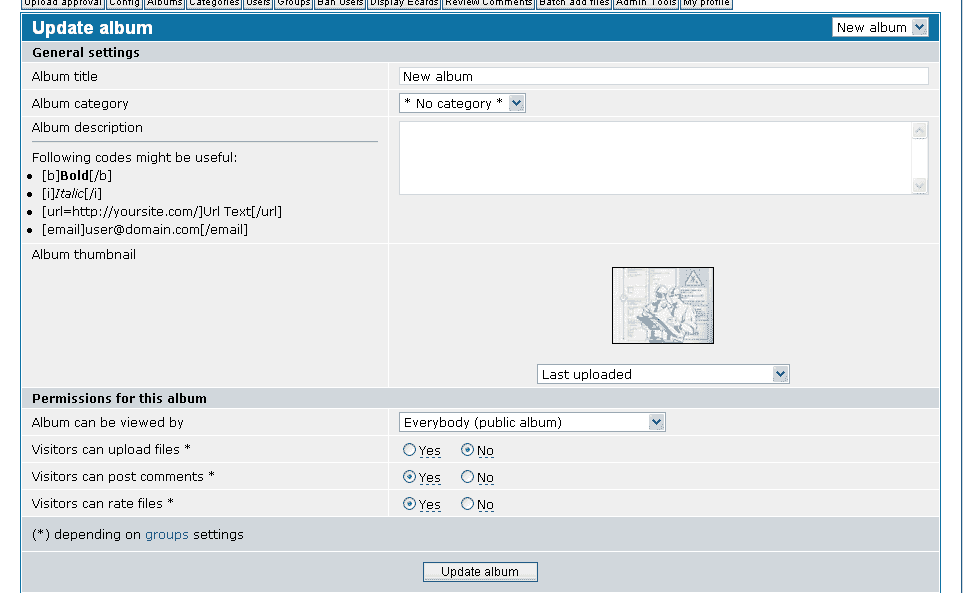The height and width of the screenshot is (593, 963).
Task: Expand the Album category dropdown
Action: 462,103
